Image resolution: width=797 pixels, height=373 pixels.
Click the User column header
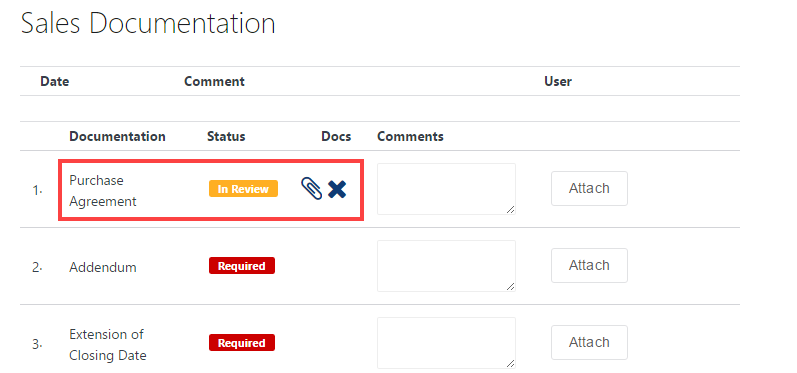click(558, 81)
